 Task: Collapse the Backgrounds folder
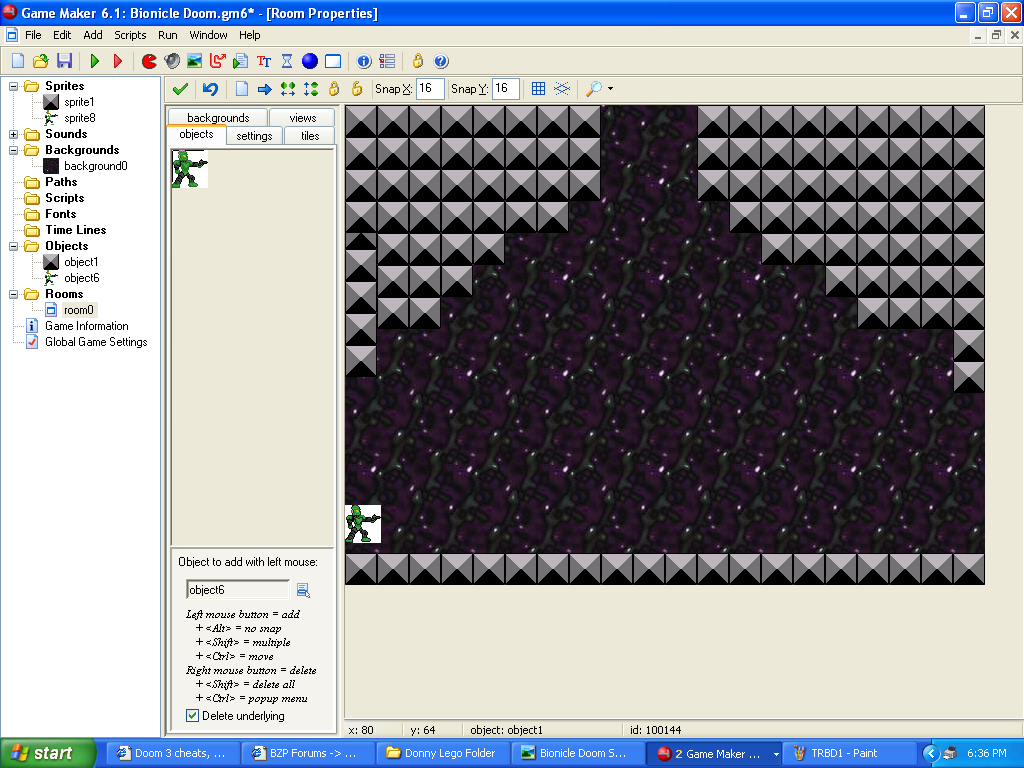tap(13, 150)
